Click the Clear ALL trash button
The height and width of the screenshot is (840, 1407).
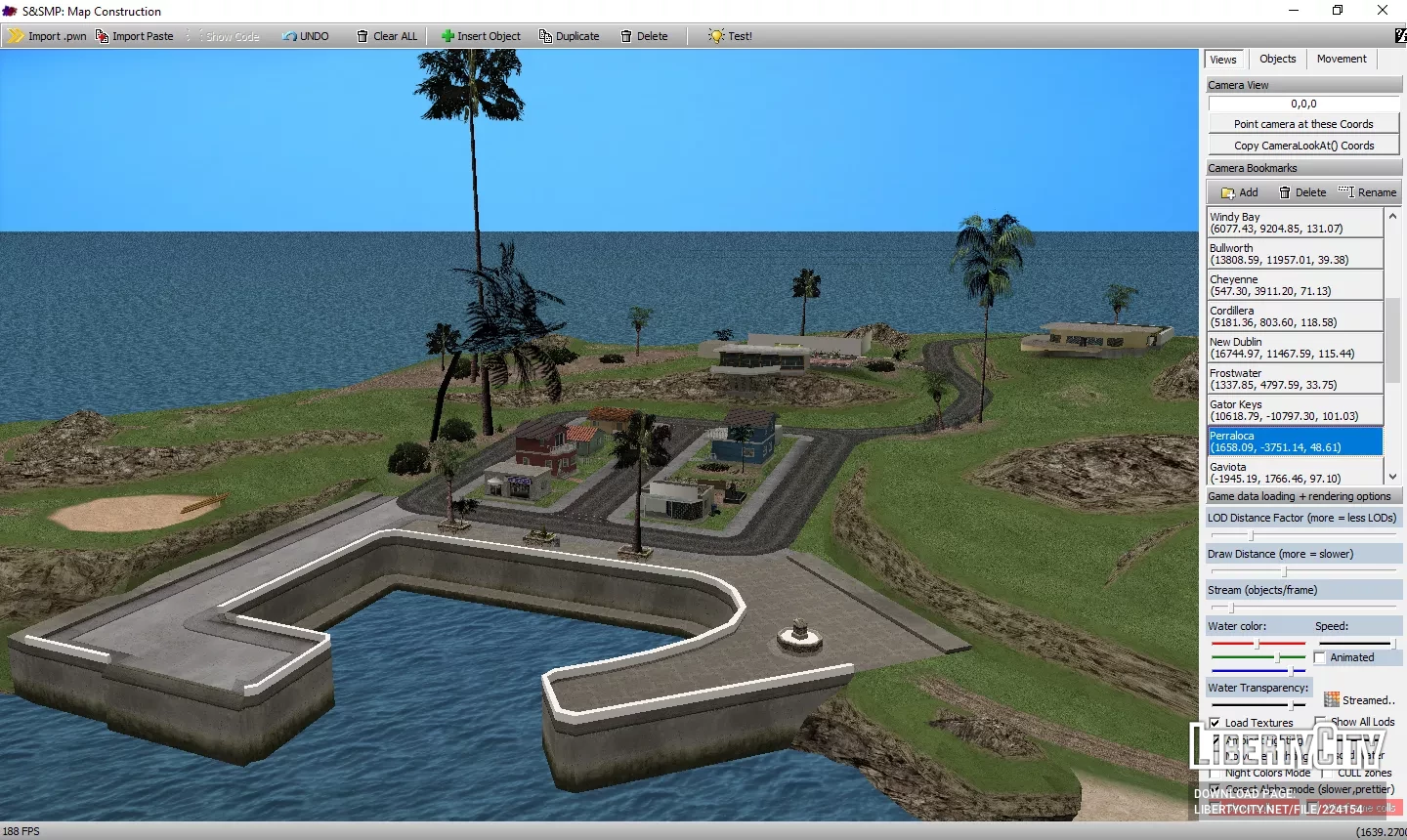tap(387, 36)
